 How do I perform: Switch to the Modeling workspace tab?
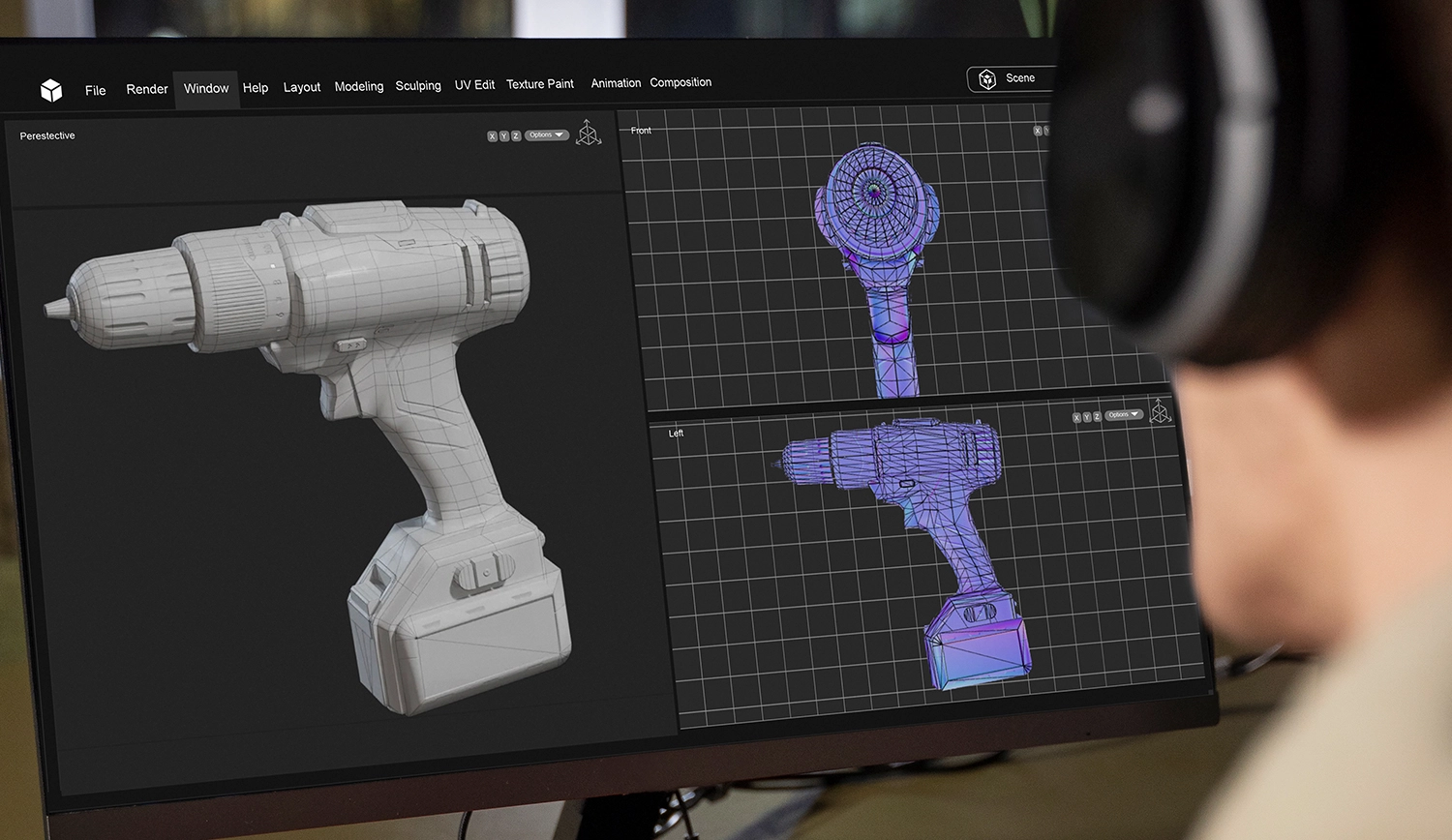pos(358,86)
